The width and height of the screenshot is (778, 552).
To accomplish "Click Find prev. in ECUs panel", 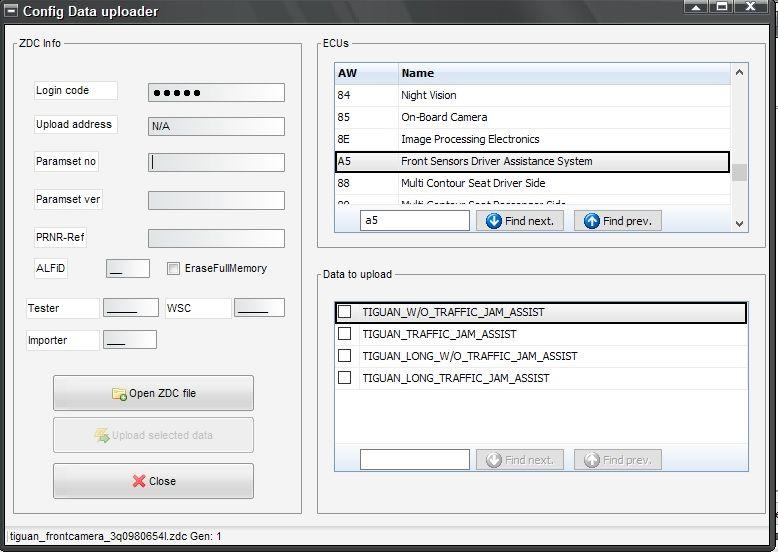I will (618, 221).
